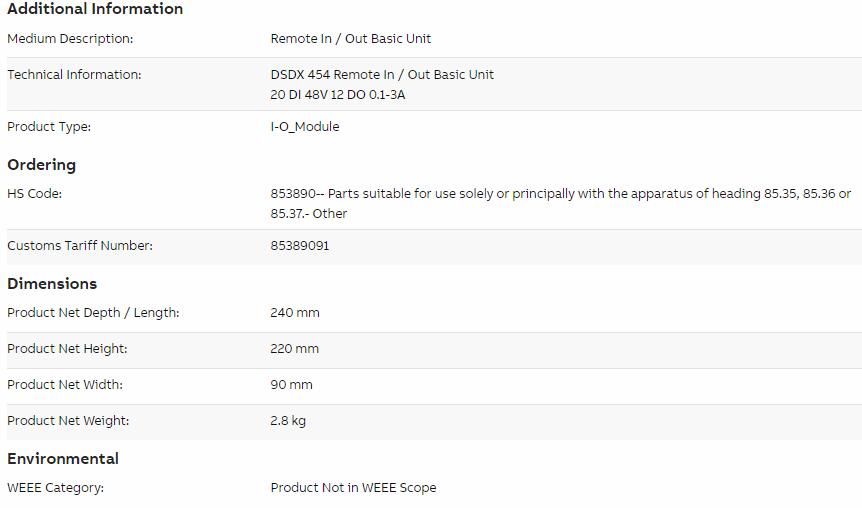Select the 2.8 kg weight value

pyautogui.click(x=288, y=421)
